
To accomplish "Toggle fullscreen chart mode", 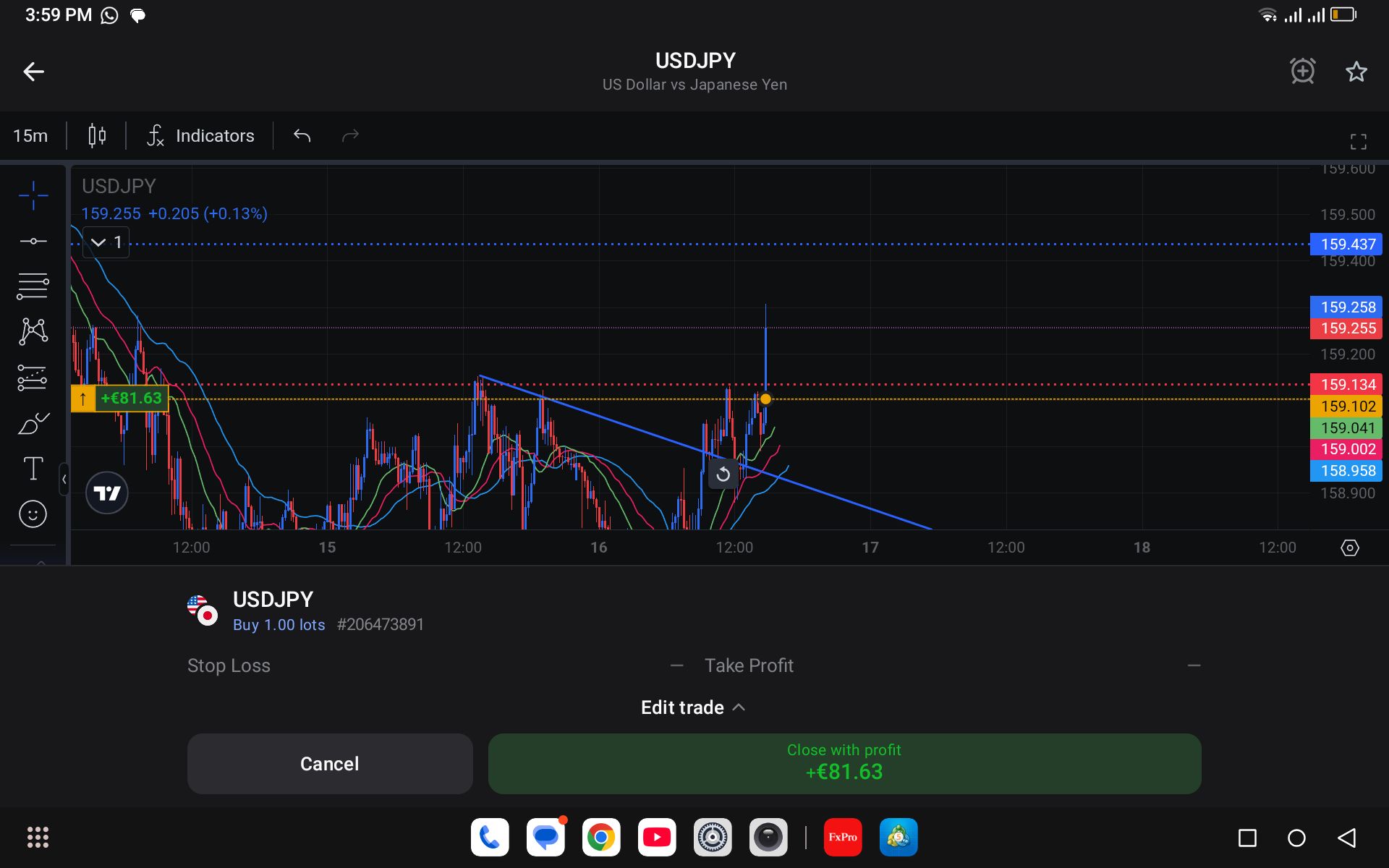I will [1358, 142].
